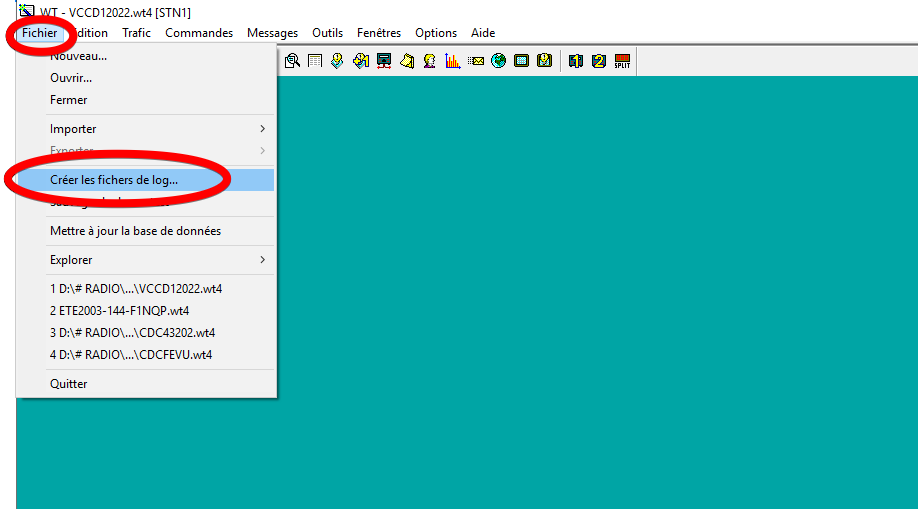Open recent file 1 VCCD12022.wt4
The width and height of the screenshot is (918, 509).
coord(146,289)
